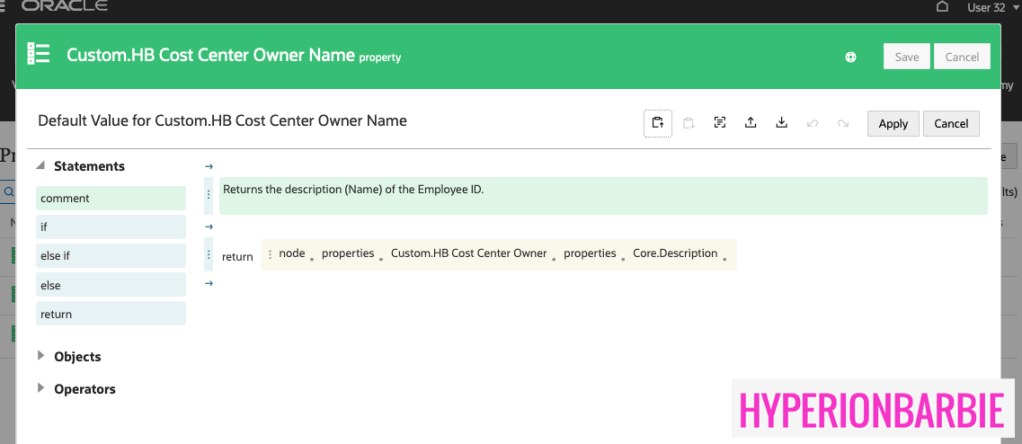Cancel the default value expression editor
The height and width of the screenshot is (444, 1022).
[x=951, y=123]
